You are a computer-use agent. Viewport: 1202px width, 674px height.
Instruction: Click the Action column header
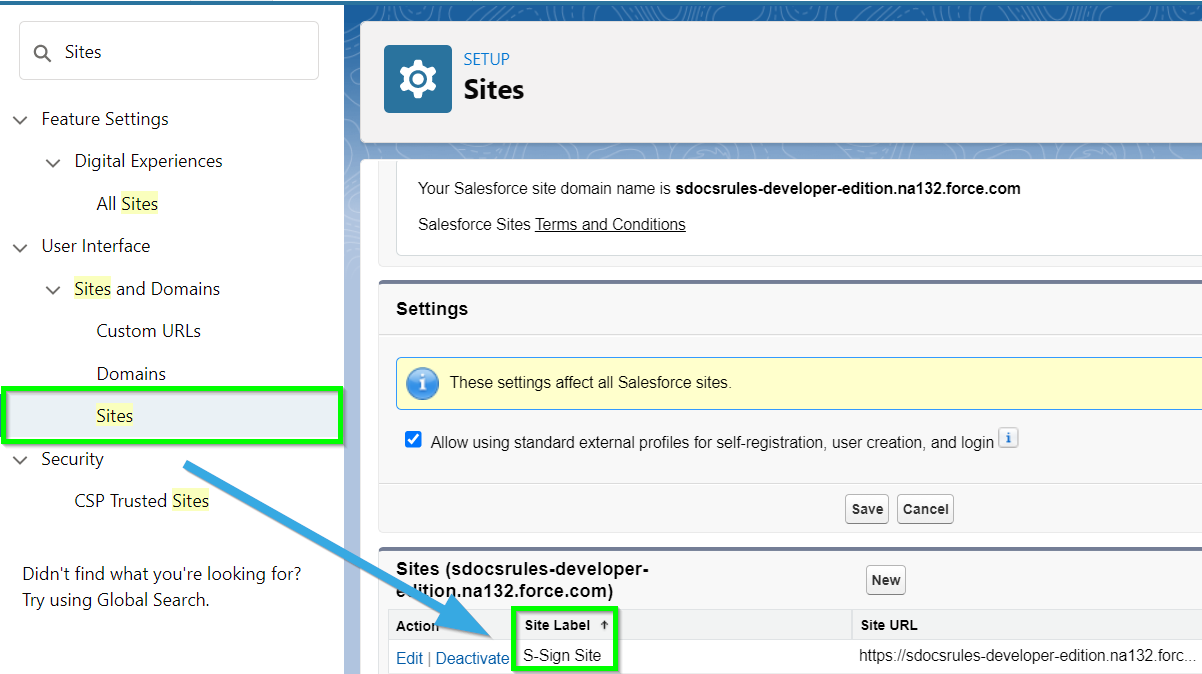(x=417, y=626)
